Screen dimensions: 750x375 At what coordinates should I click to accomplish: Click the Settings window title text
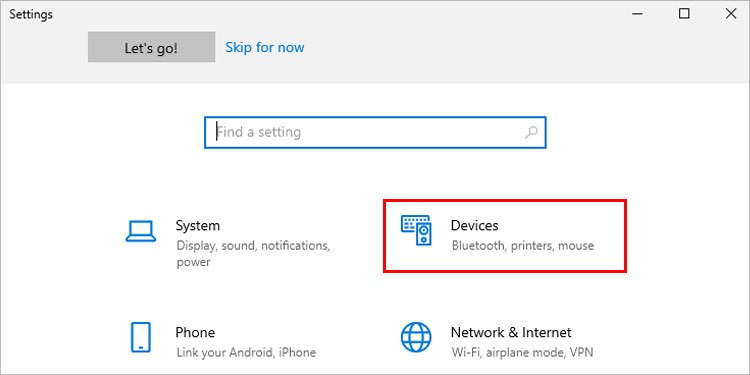pyautogui.click(x=31, y=14)
